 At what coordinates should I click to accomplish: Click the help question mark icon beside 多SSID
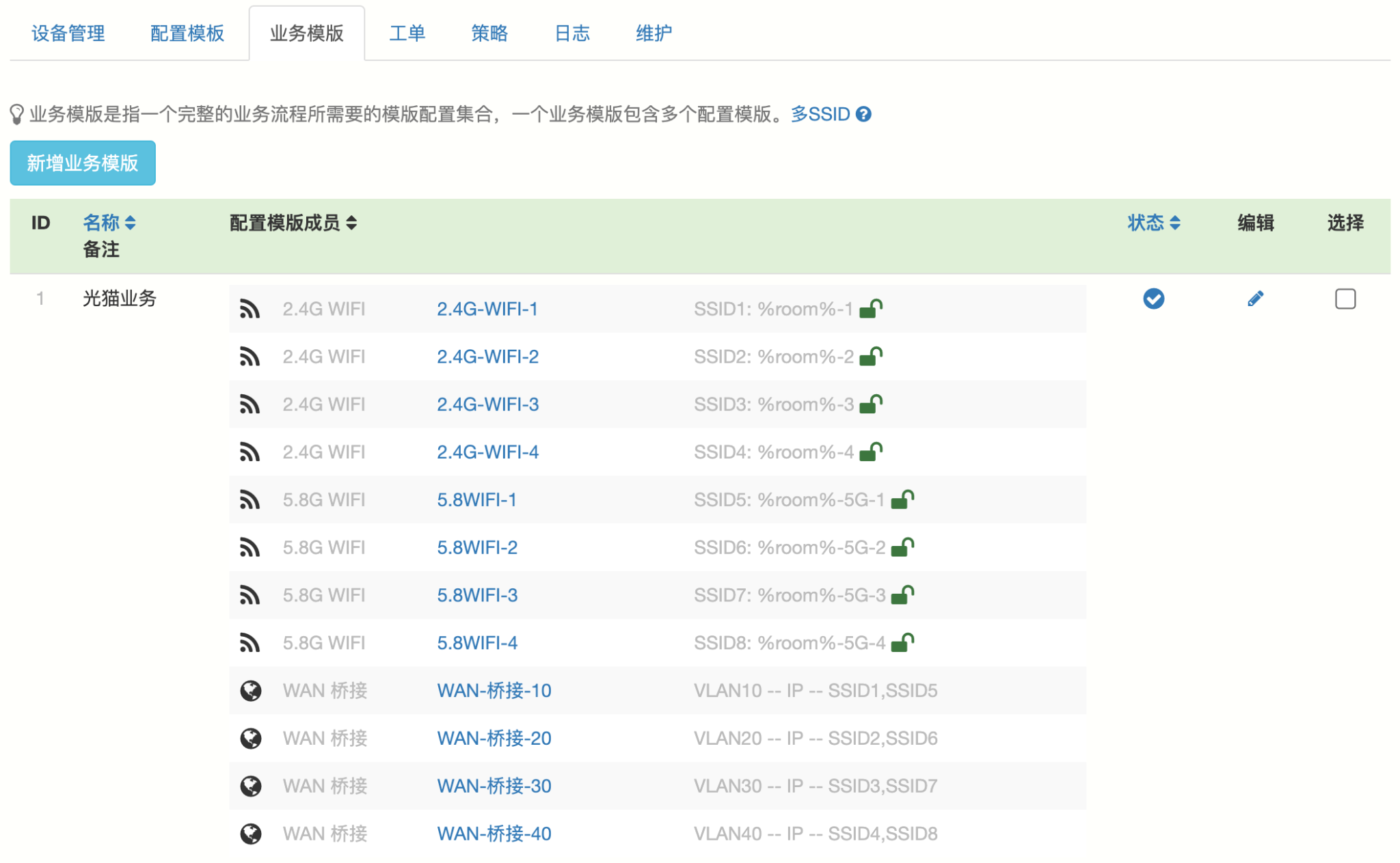(x=863, y=114)
